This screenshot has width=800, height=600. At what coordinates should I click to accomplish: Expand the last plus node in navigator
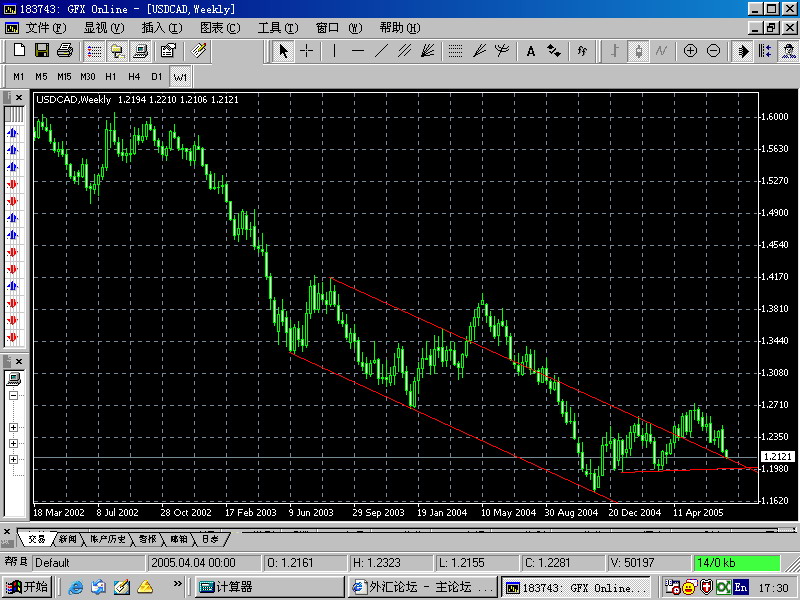coord(14,459)
